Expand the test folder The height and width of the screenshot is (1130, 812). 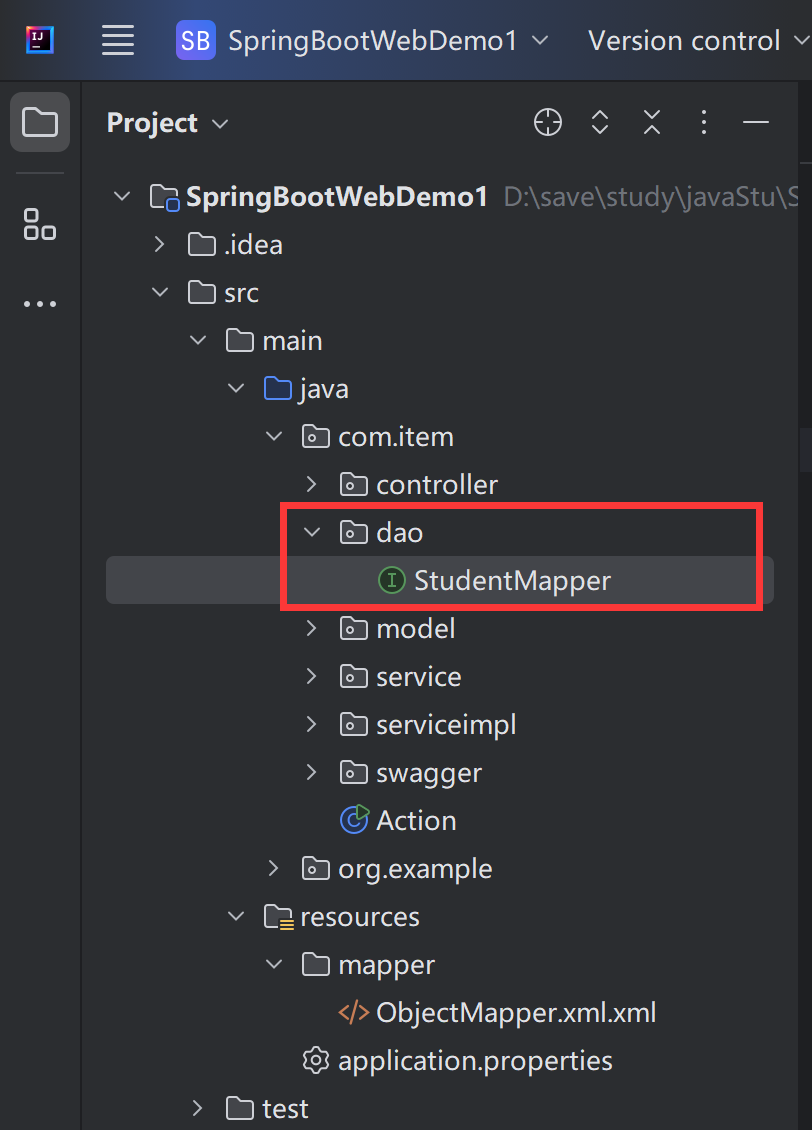pos(198,1109)
